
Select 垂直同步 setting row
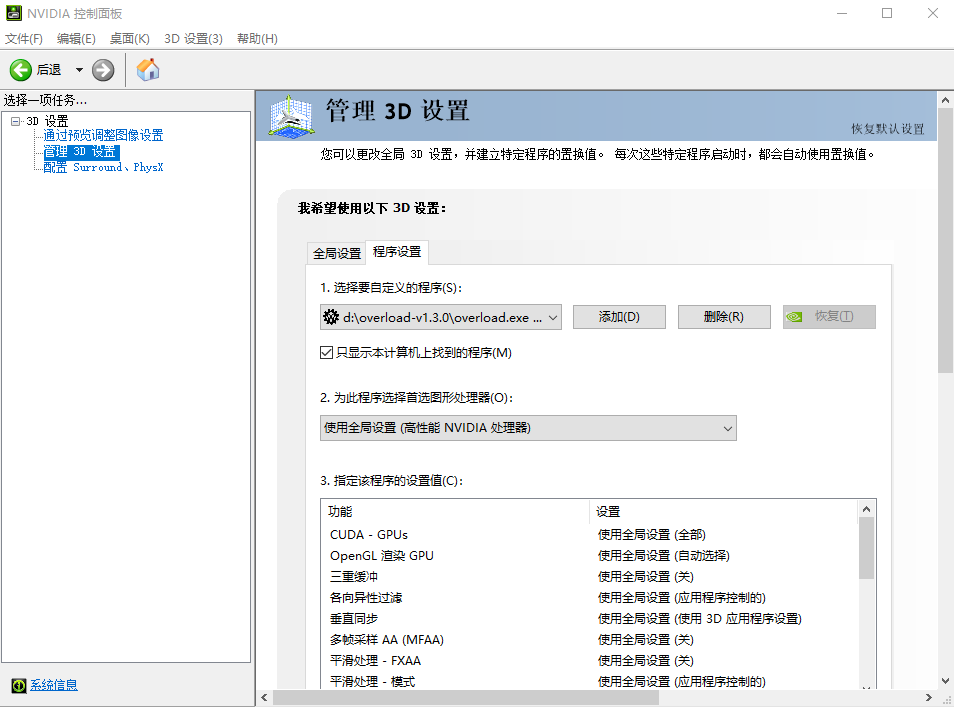pyautogui.click(x=589, y=619)
